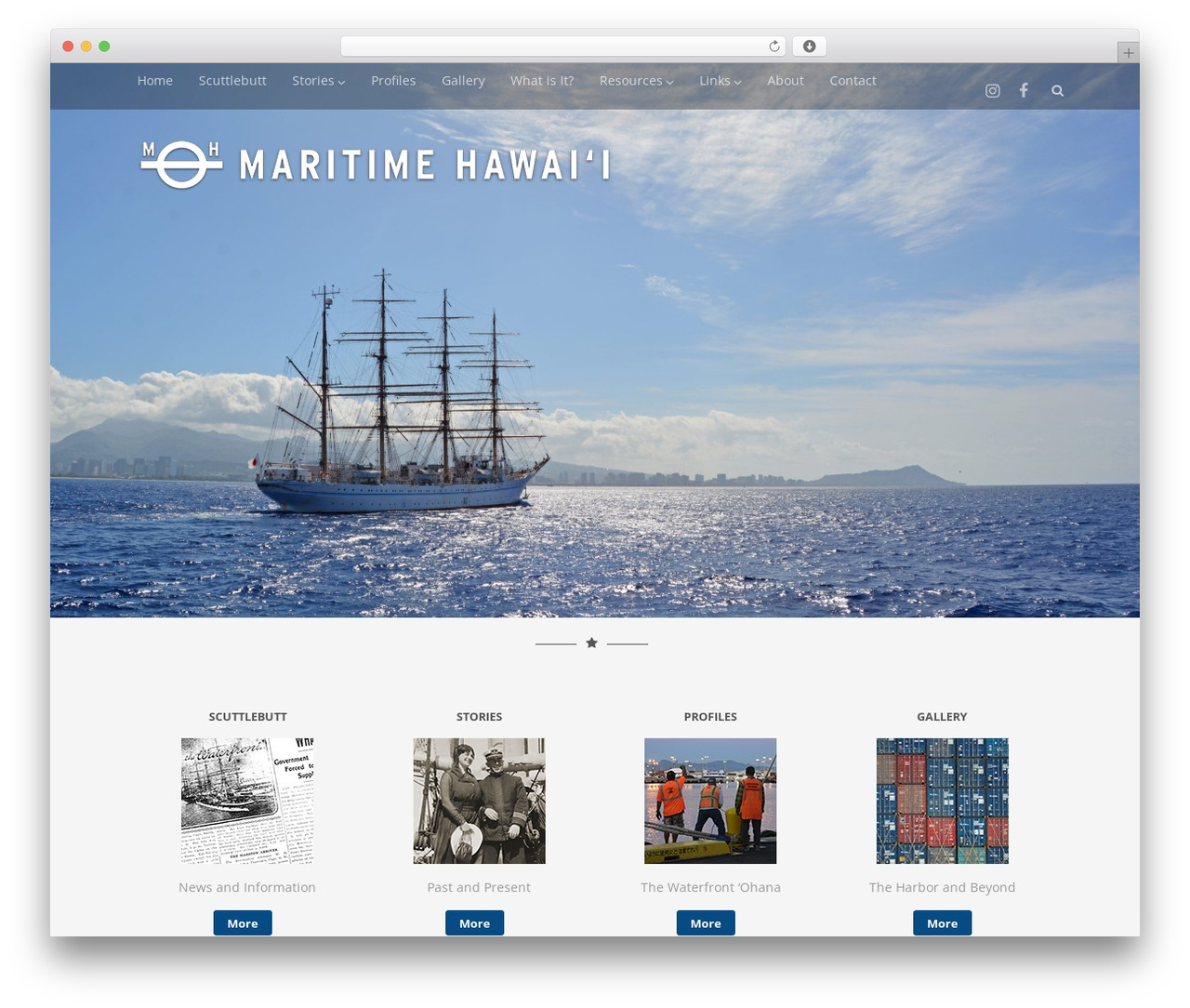Click The Waterfront 'Ohana caption

(710, 887)
